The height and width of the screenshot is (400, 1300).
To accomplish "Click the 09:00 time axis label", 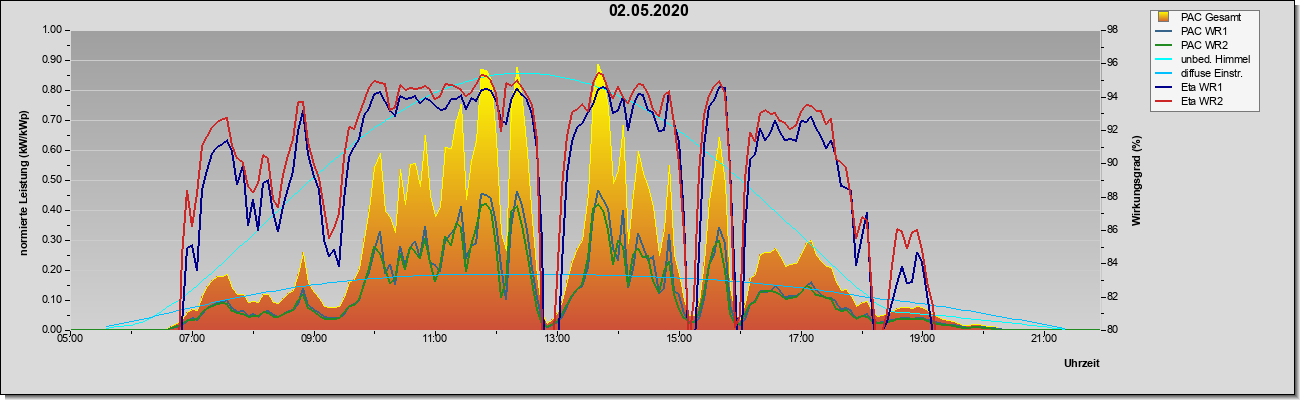I will pos(313,340).
